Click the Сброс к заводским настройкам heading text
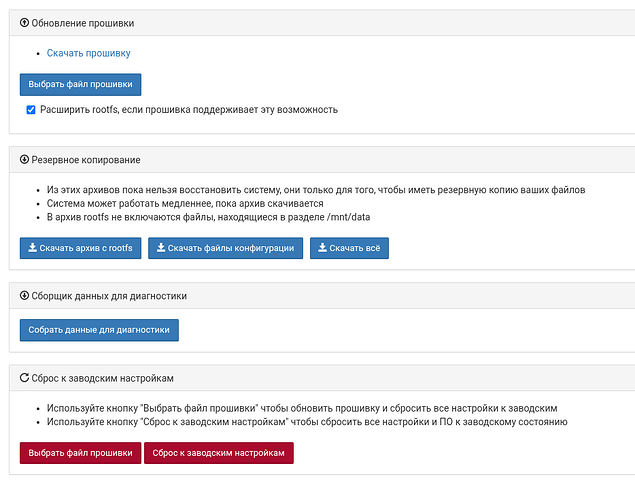 point(102,378)
